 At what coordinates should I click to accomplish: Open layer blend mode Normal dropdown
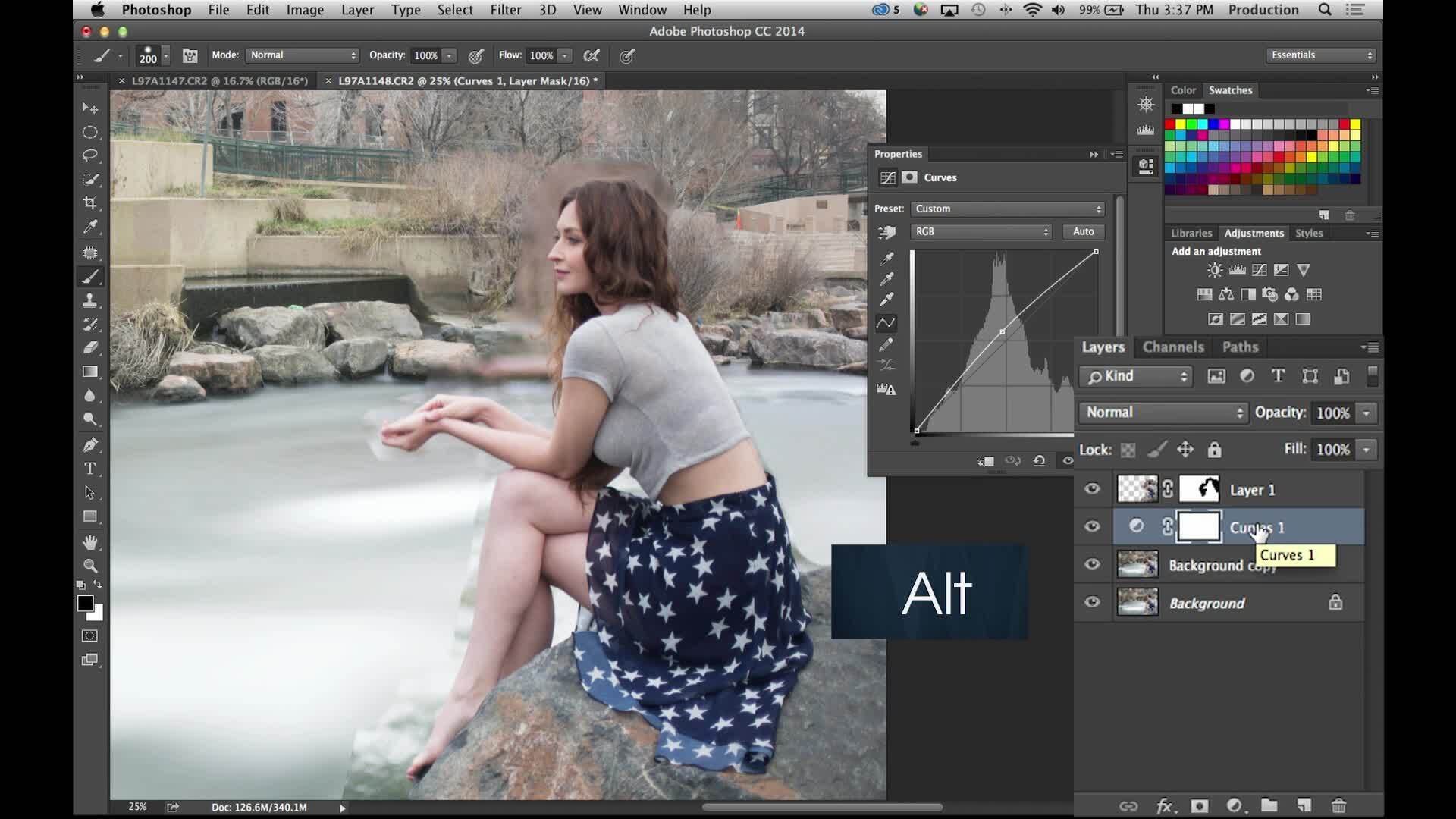click(1163, 413)
